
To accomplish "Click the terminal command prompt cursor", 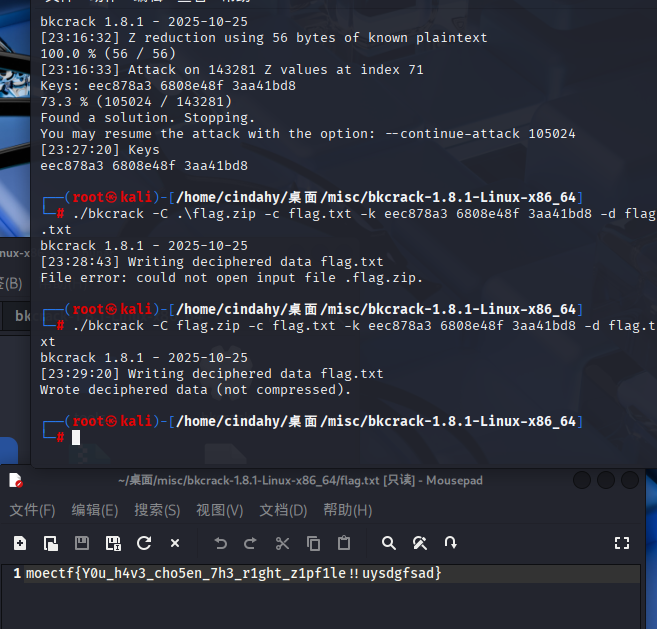I will click(75, 437).
